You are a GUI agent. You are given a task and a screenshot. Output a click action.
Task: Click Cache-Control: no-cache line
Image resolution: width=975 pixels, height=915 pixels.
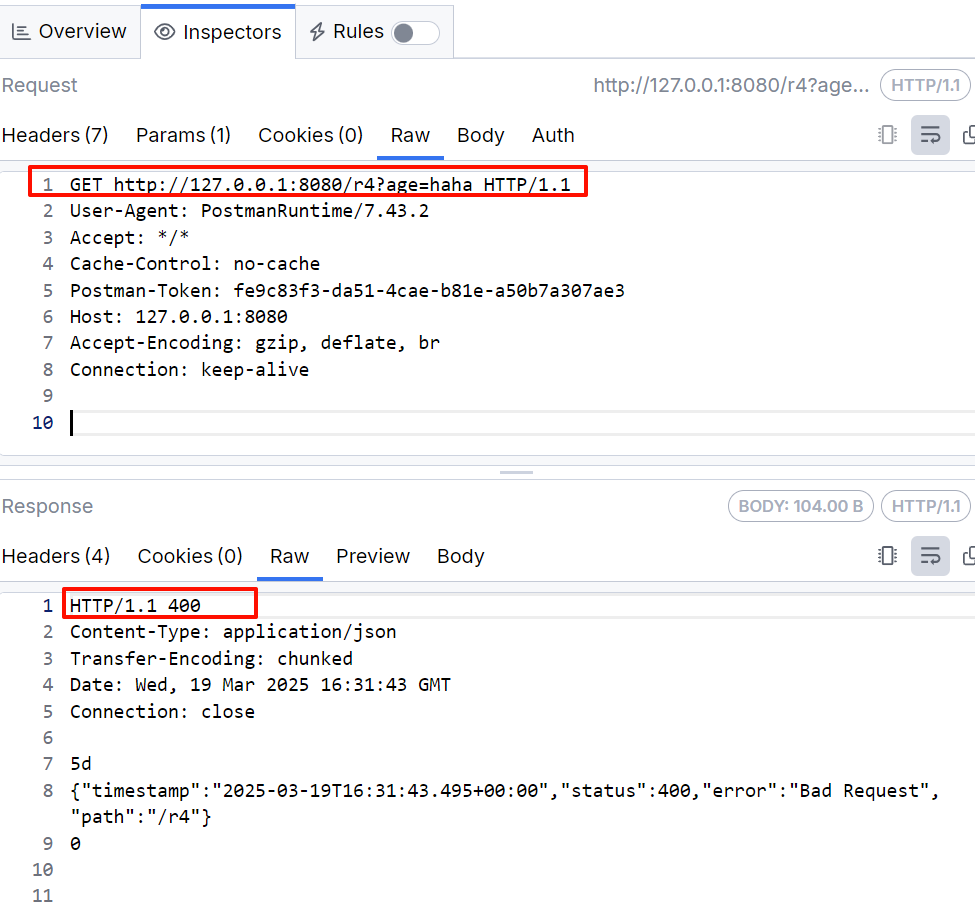[x=195, y=264]
